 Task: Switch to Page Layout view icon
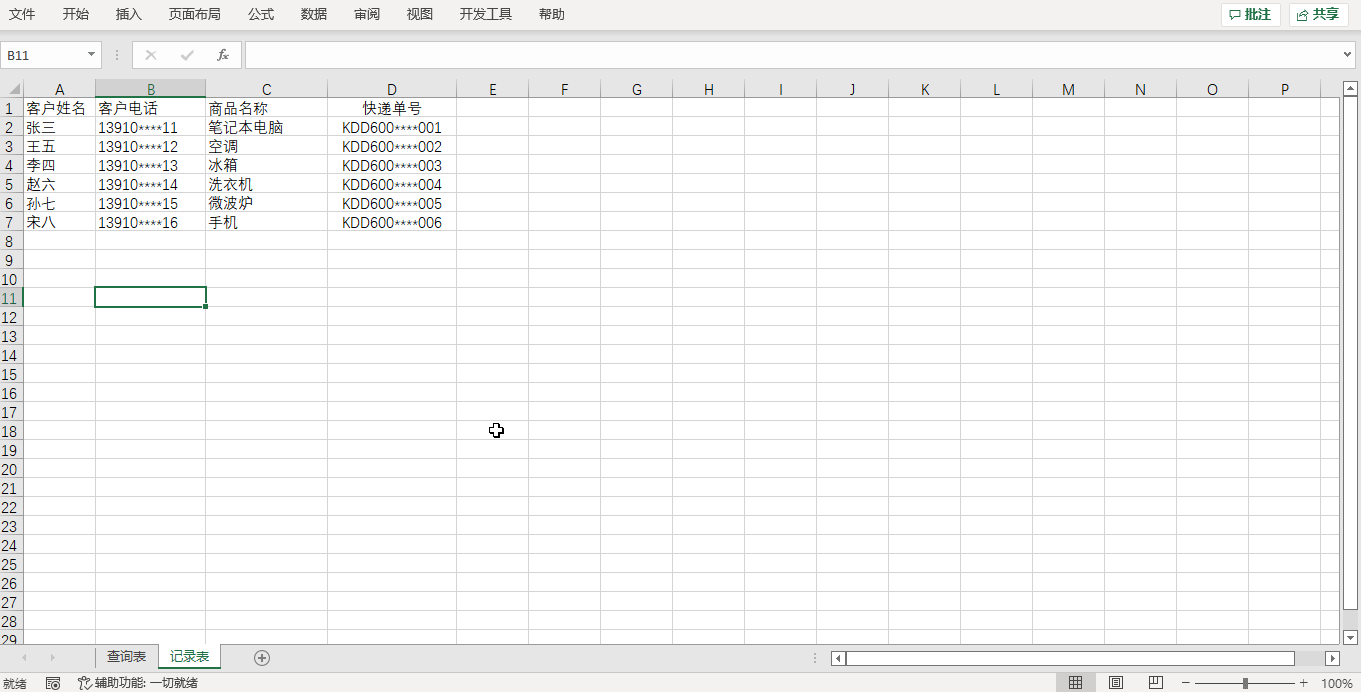pyautogui.click(x=1115, y=683)
